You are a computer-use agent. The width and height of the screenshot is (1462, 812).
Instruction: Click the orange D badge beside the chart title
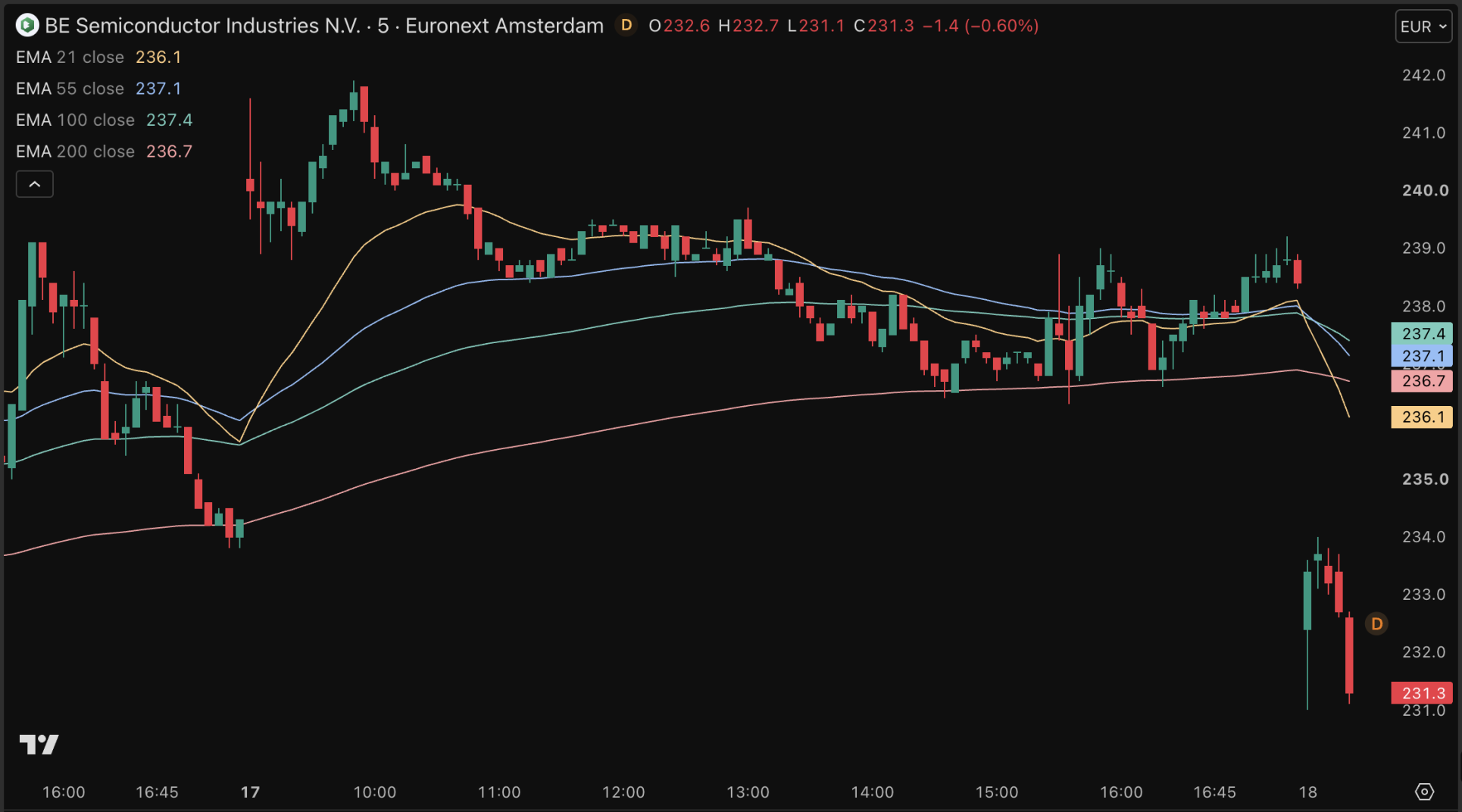(x=626, y=26)
